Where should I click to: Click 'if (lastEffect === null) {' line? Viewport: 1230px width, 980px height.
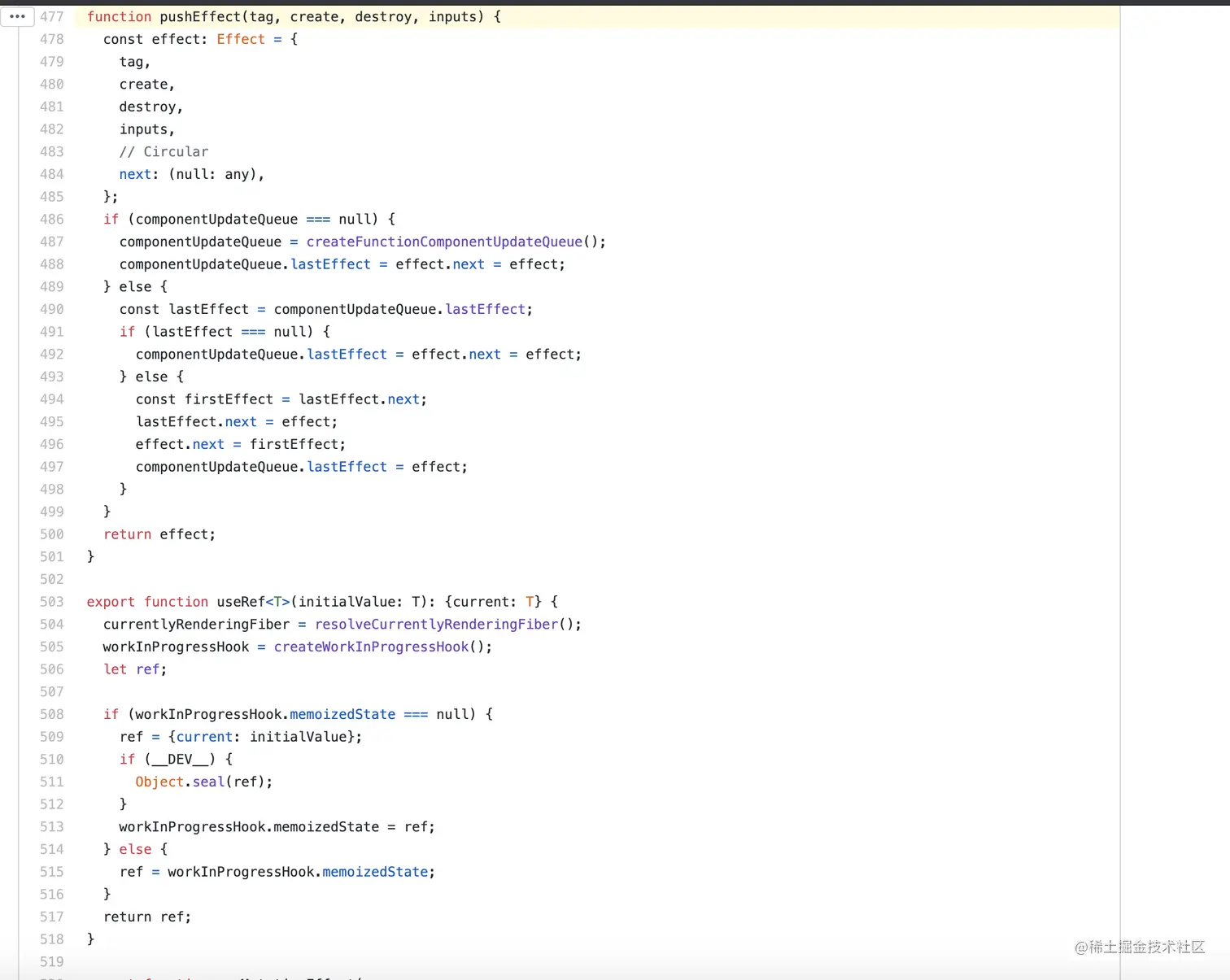pyautogui.click(x=225, y=332)
